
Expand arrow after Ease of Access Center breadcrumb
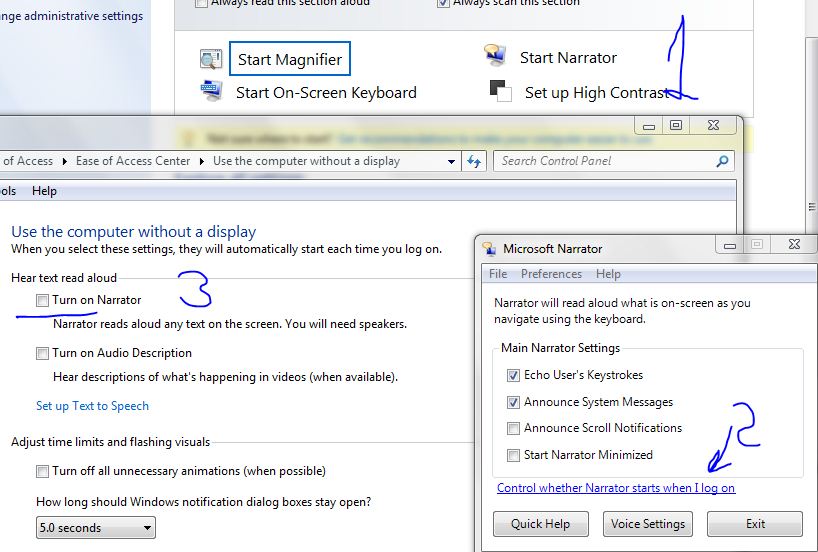[x=201, y=161]
